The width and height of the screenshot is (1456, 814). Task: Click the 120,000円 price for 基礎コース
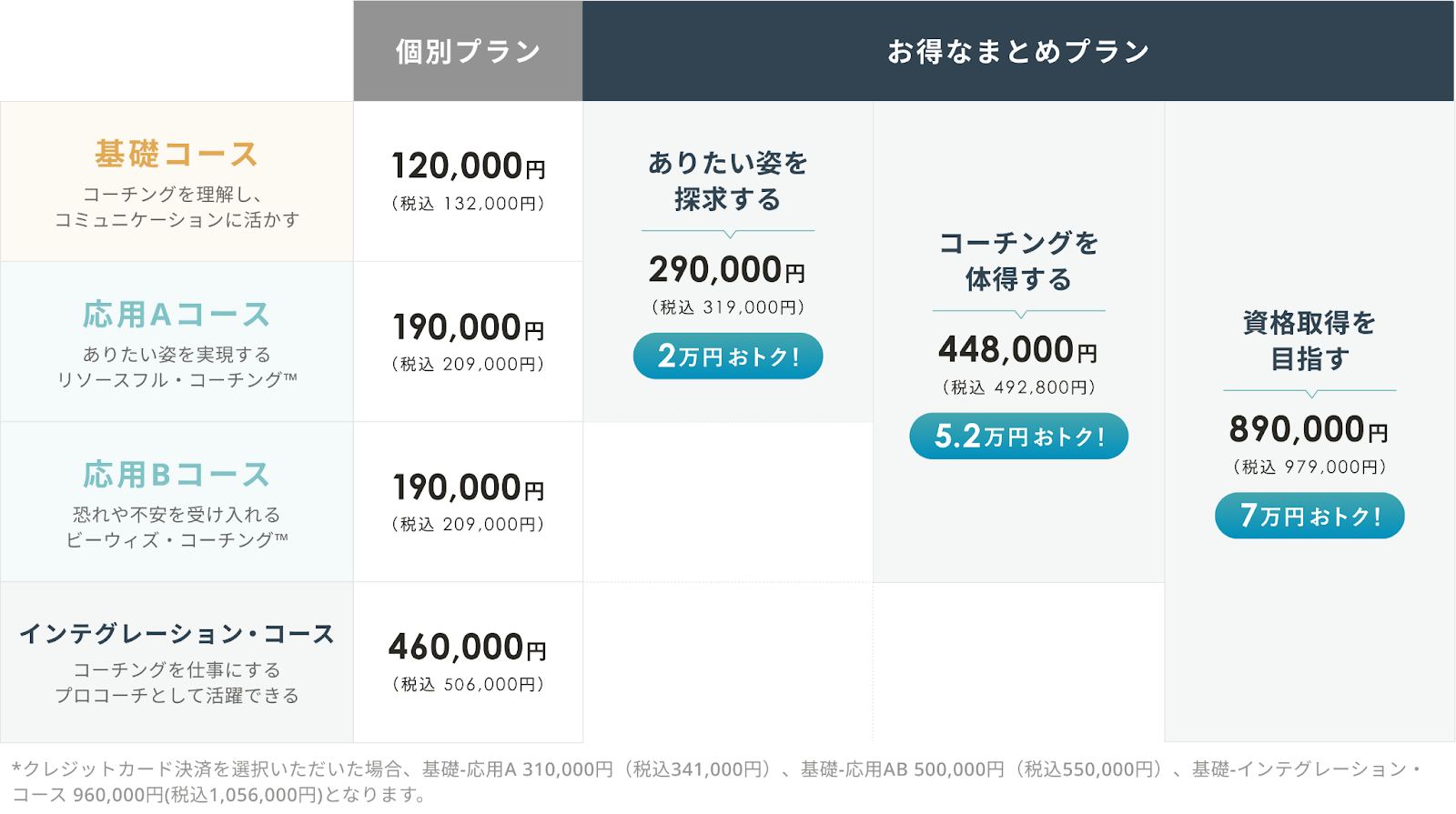click(468, 166)
